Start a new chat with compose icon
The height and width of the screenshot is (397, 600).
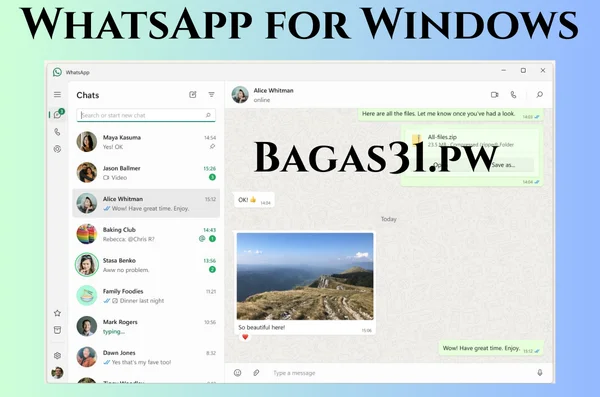[193, 95]
